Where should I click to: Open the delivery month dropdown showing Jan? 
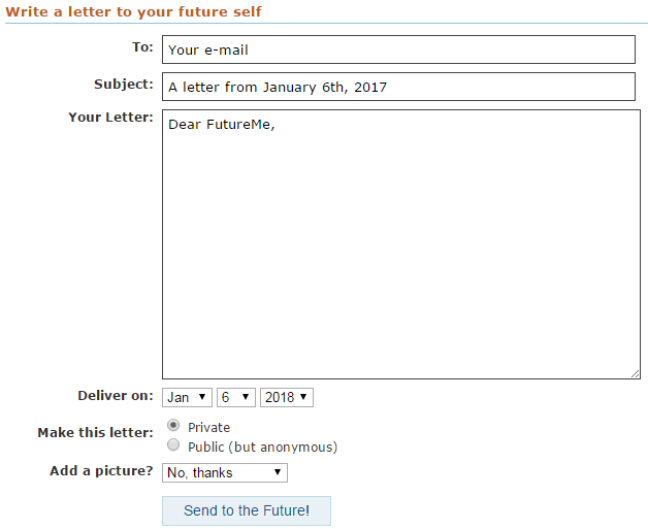[187, 397]
